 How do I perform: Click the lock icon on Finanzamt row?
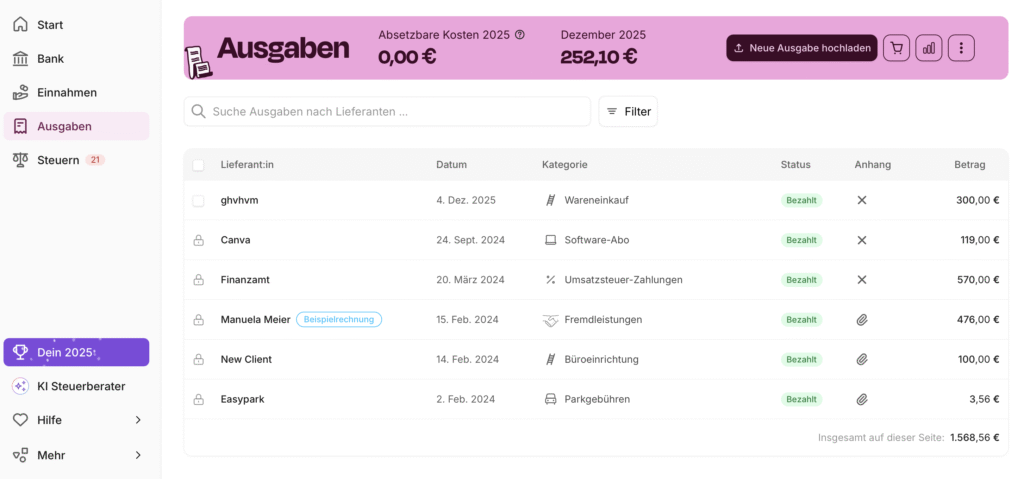(198, 280)
